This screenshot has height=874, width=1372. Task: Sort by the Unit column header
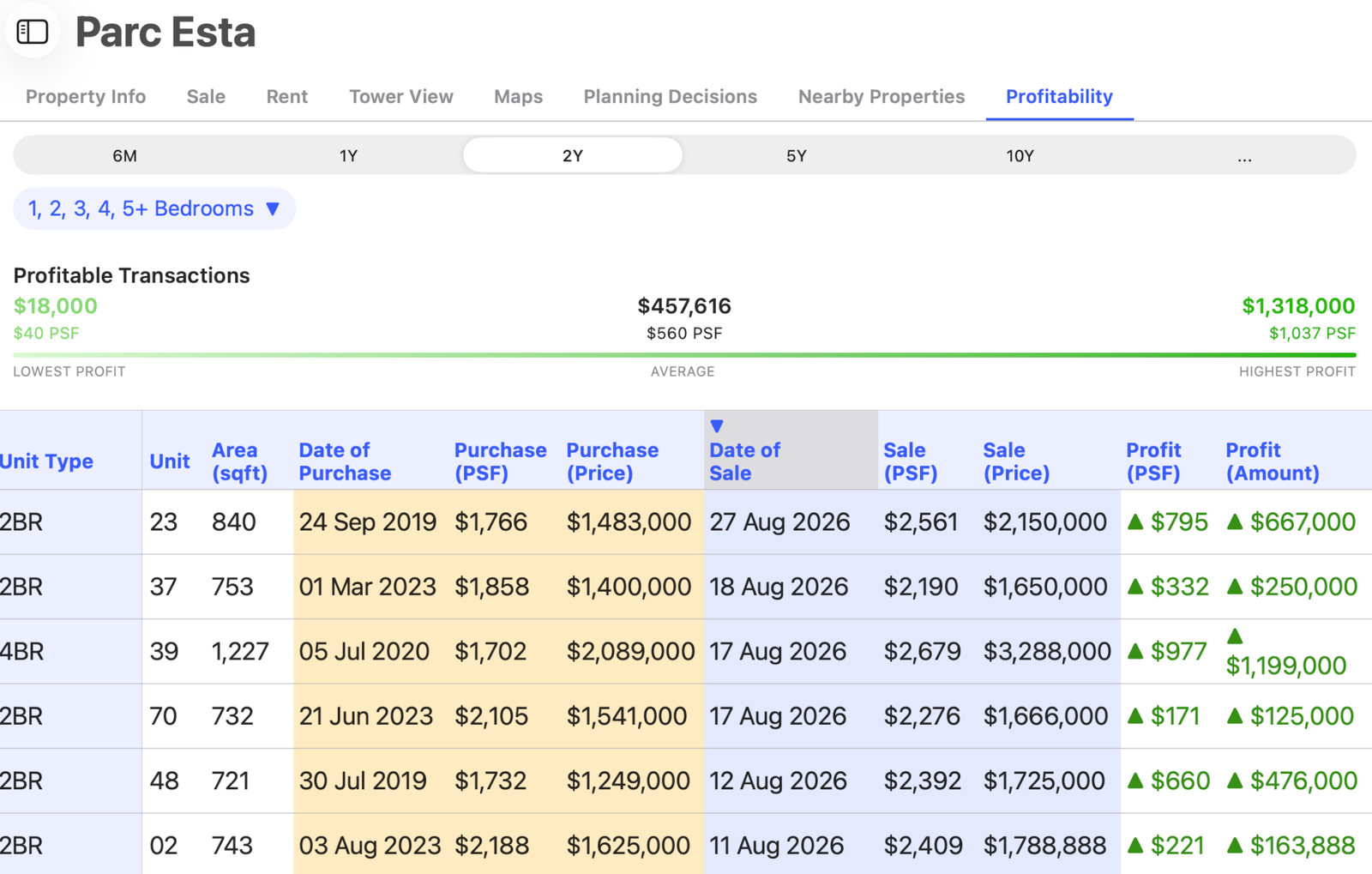click(x=170, y=461)
